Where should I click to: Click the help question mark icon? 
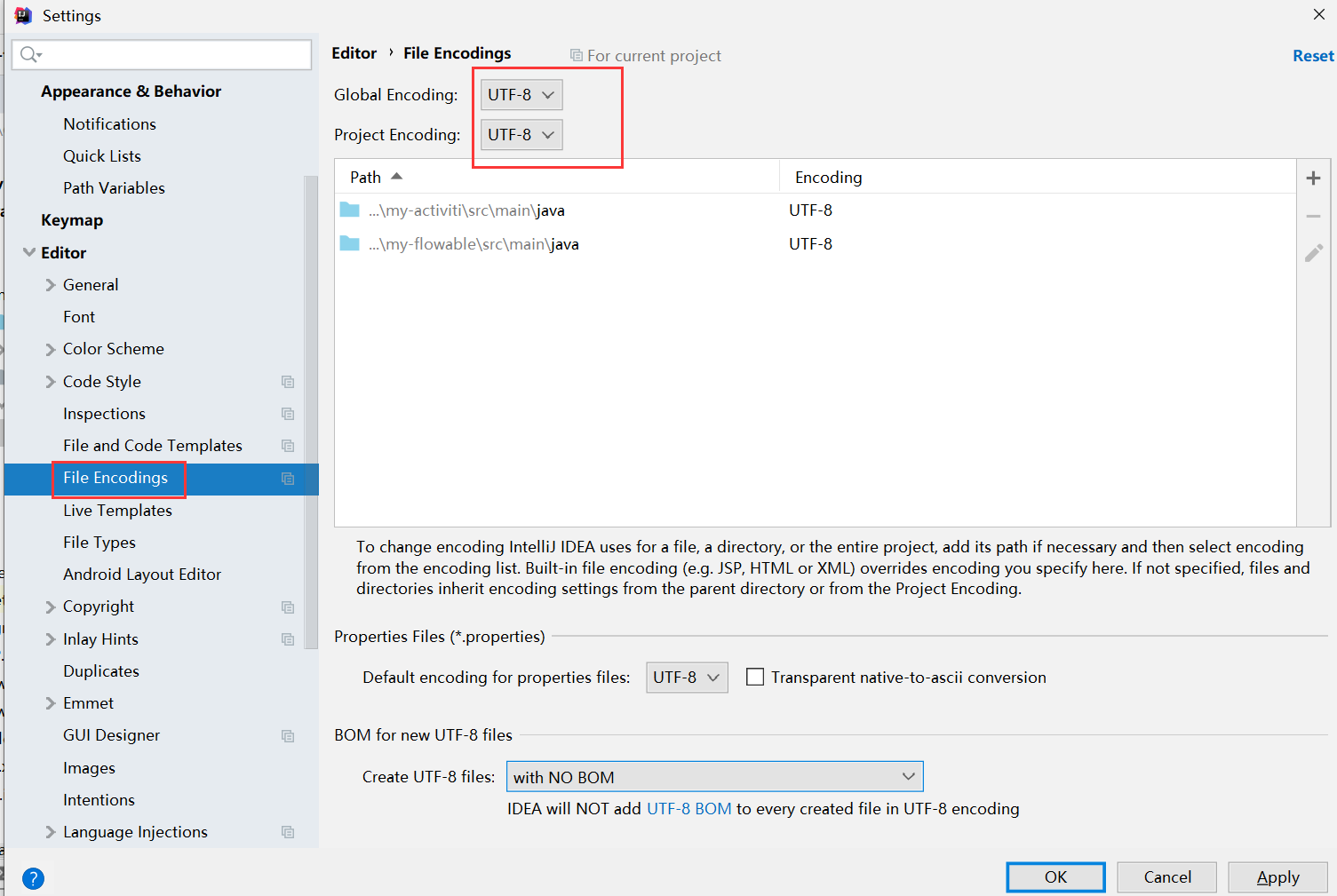[33, 878]
